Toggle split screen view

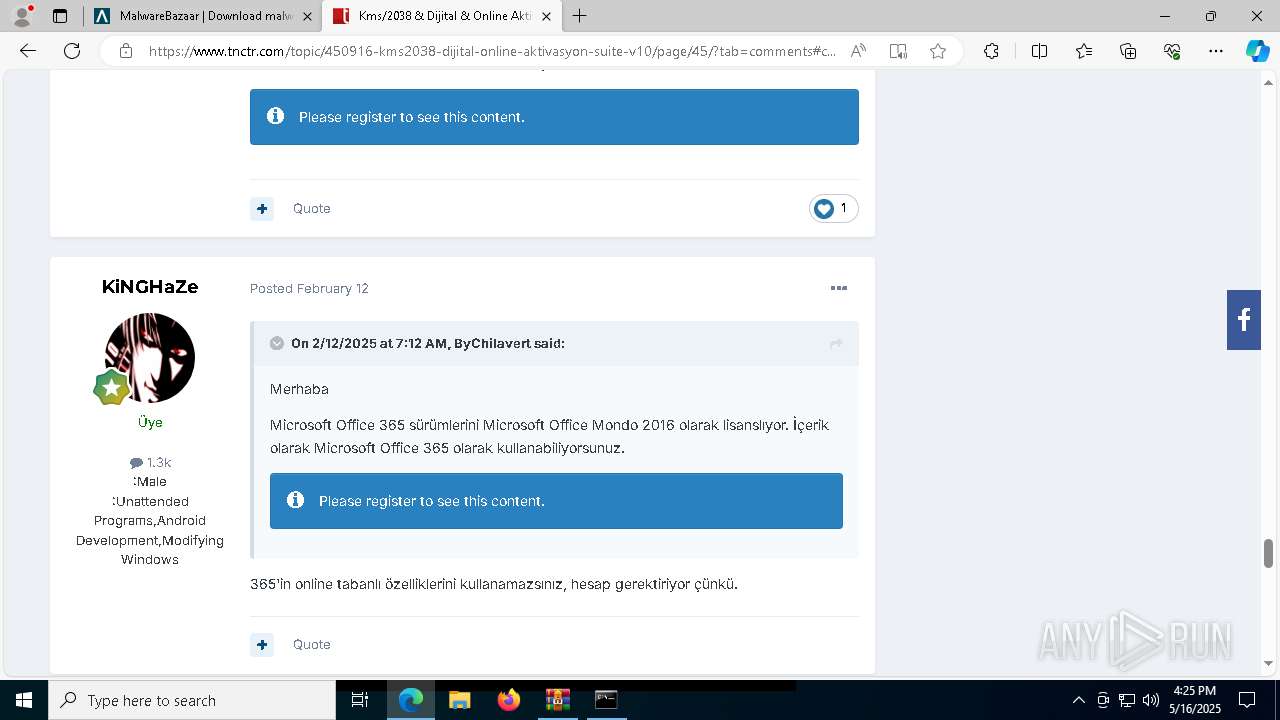[x=1039, y=51]
